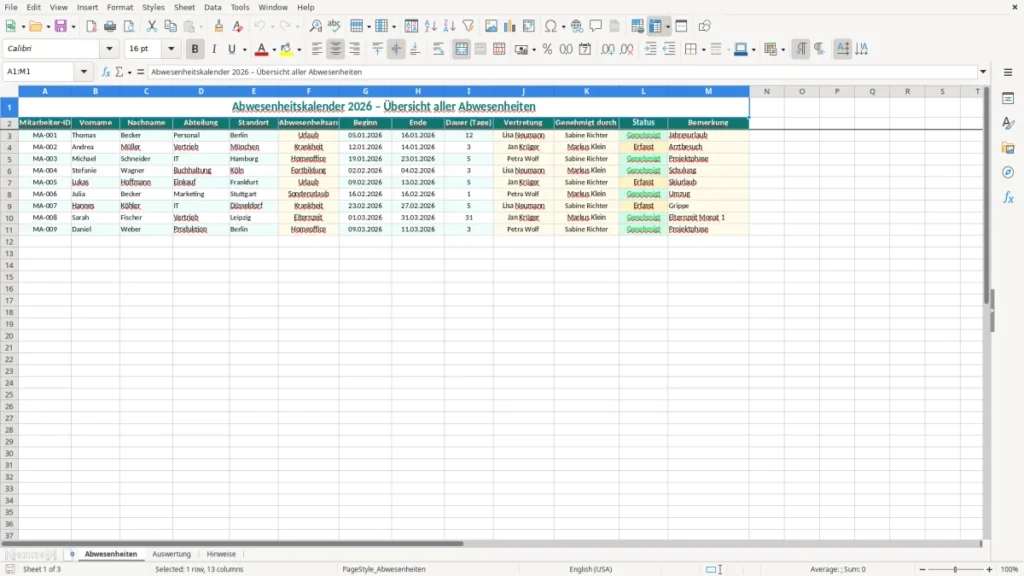Click the Center Vertically alignment icon
Viewport: 1024px width, 576px height.
(396, 49)
